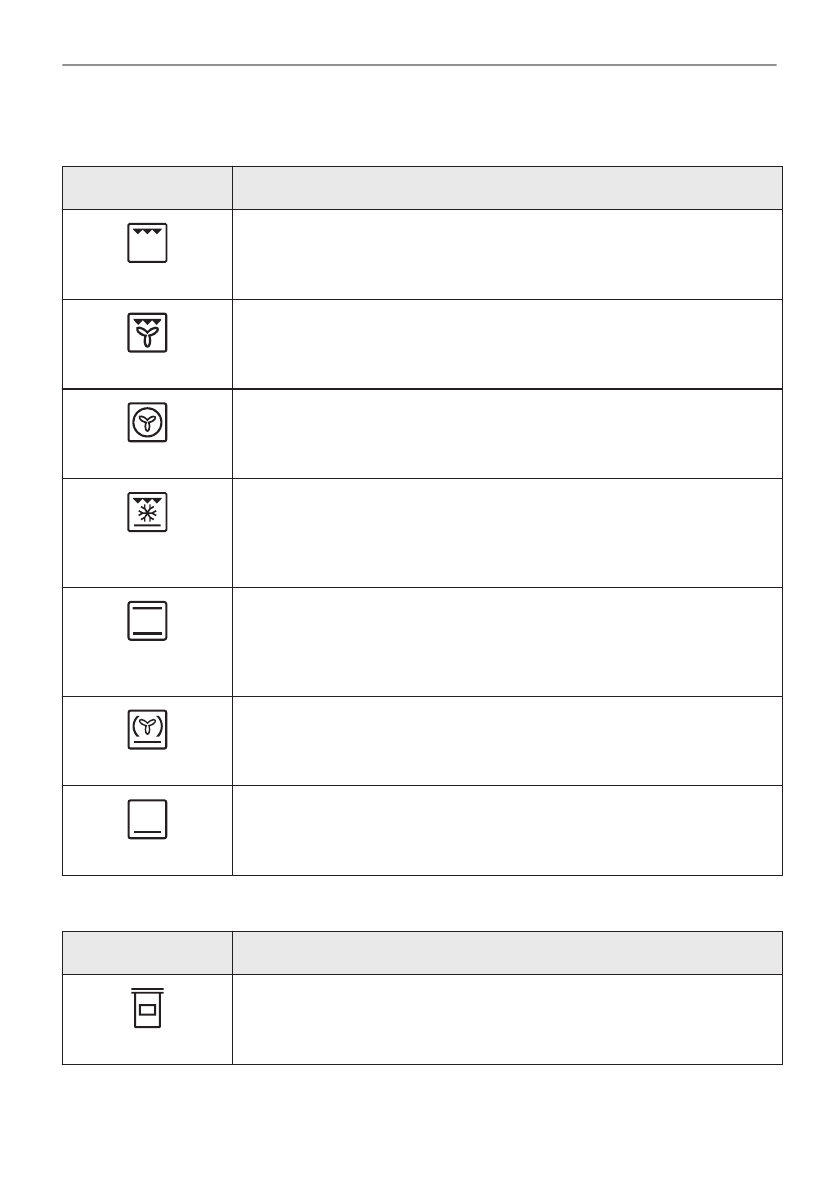Click the lower table's narrow left header cell
Viewport: 839px width, 1191px height.
coord(148,953)
